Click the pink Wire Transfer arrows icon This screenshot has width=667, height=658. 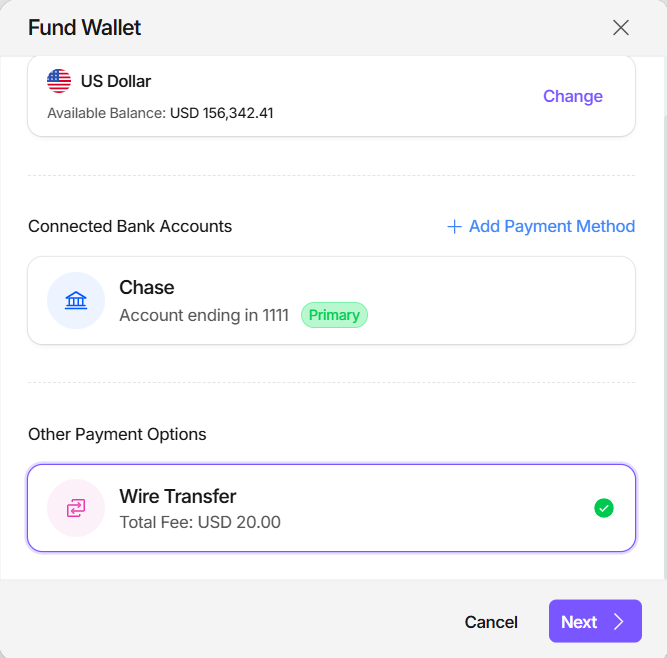coord(76,508)
